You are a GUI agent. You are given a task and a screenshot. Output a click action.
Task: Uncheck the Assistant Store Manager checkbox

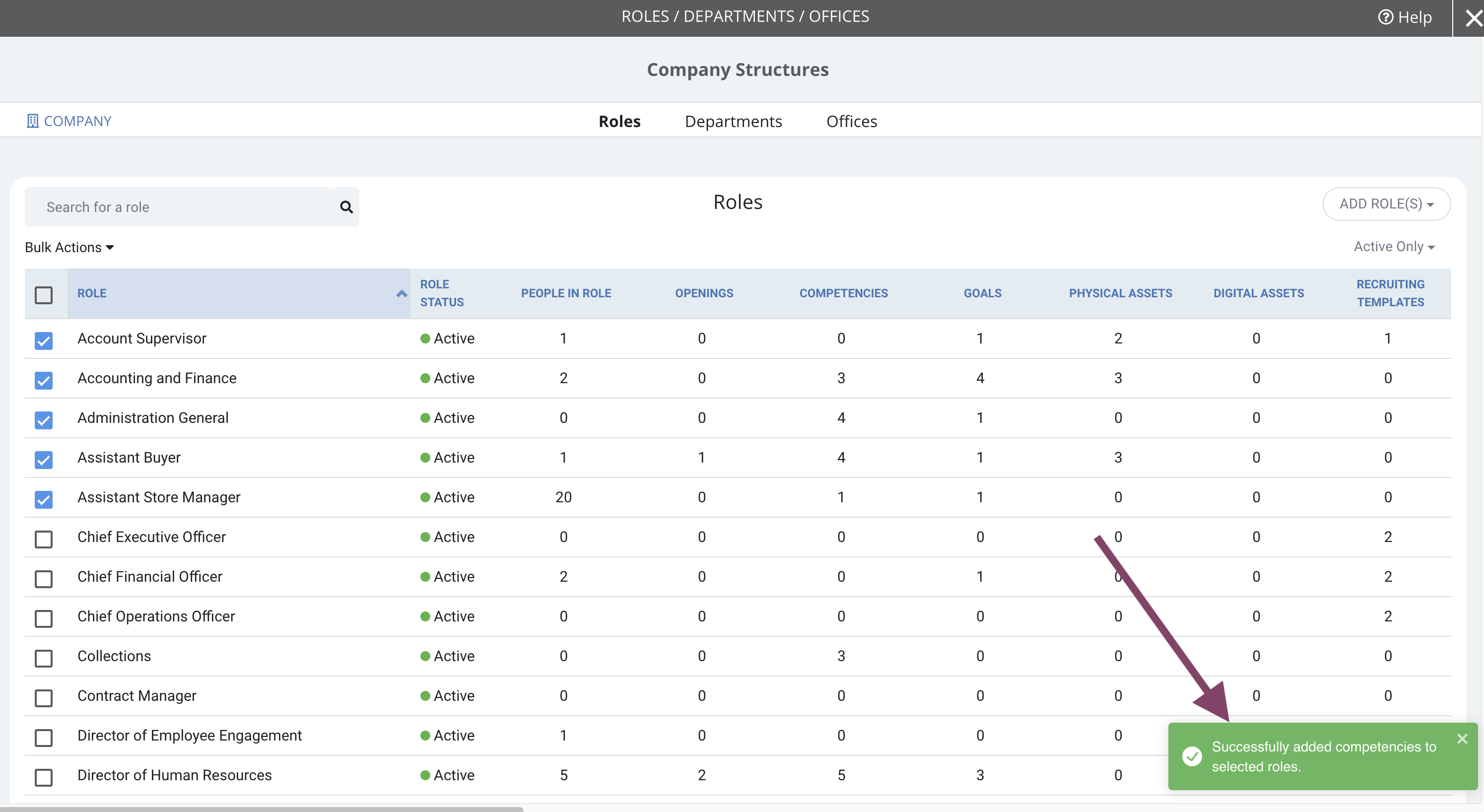coord(44,499)
